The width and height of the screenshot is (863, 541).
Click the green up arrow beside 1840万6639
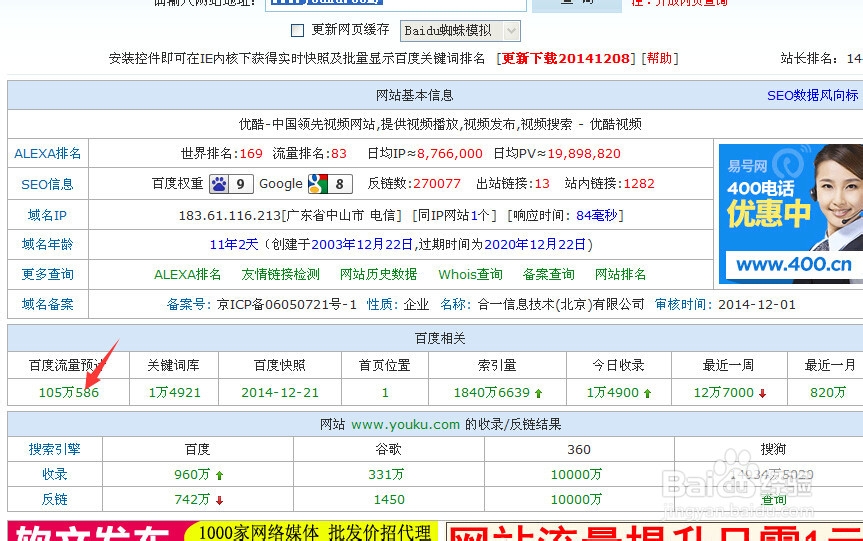pos(538,394)
